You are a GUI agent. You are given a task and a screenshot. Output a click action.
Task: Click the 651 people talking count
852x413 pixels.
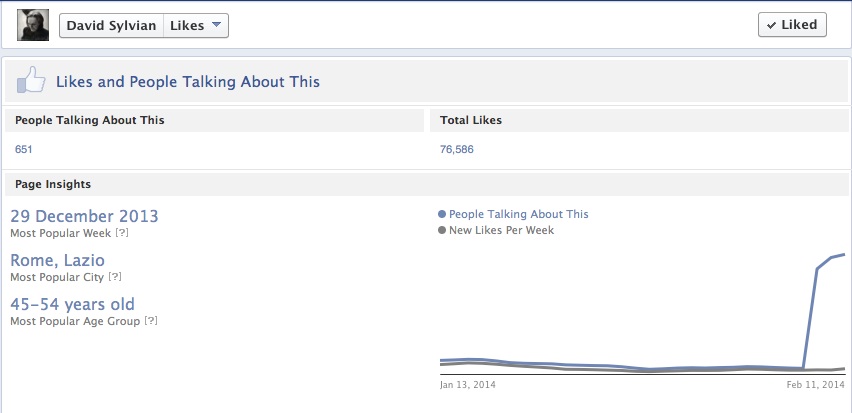click(x=24, y=149)
